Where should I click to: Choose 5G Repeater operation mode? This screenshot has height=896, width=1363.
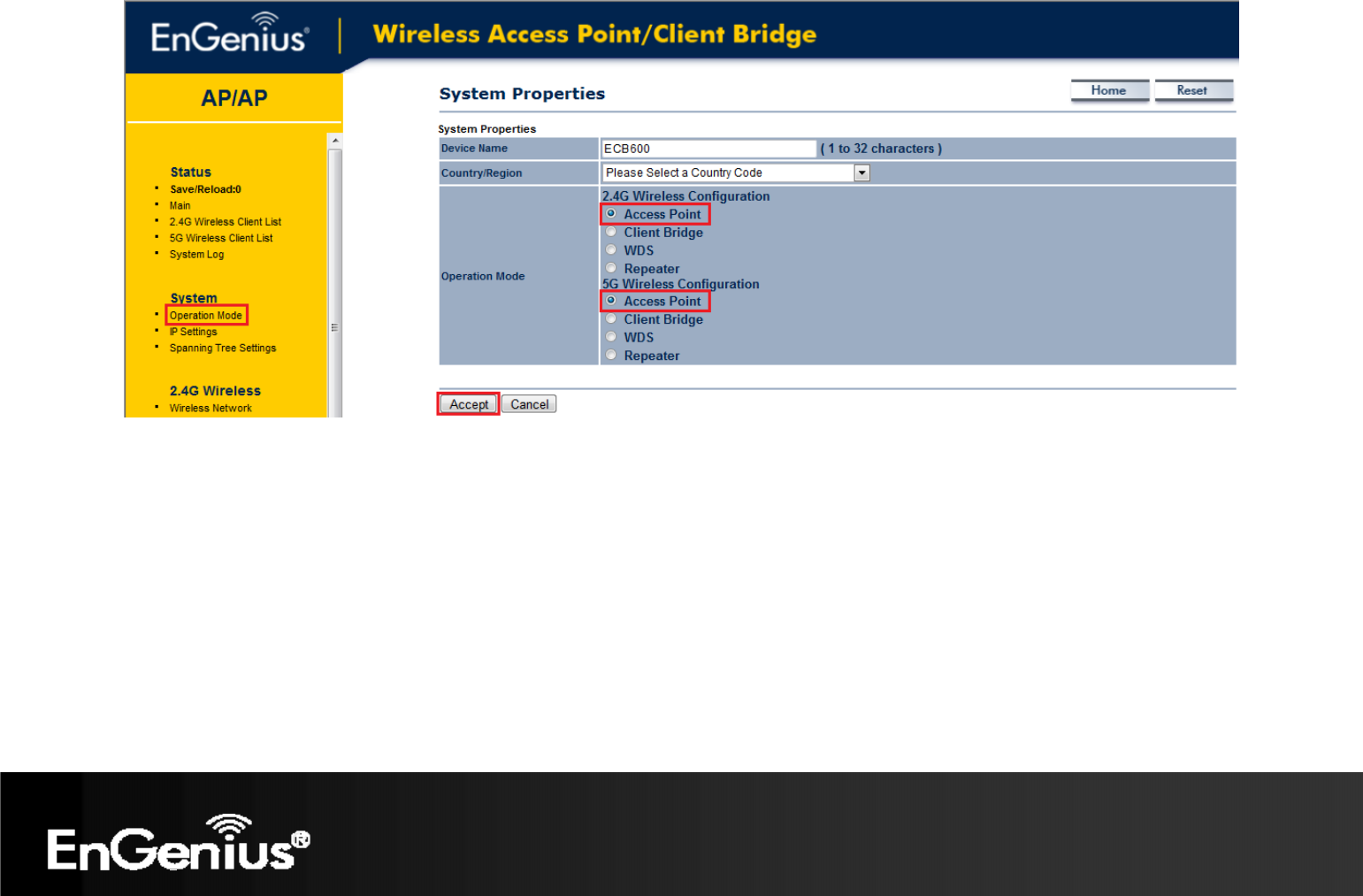(611, 356)
